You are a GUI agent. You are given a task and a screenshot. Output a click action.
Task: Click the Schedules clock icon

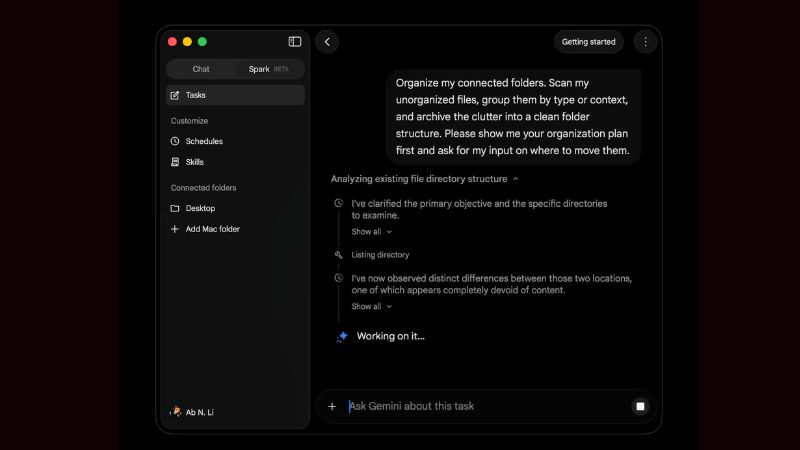pyautogui.click(x=175, y=141)
